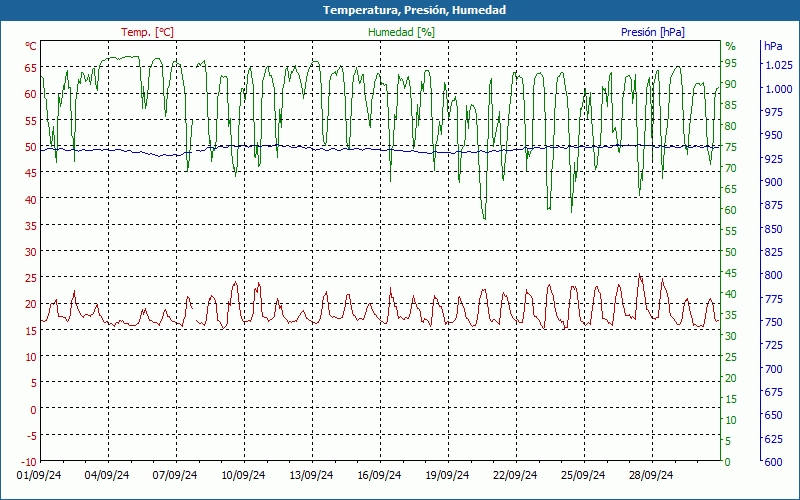The image size is (800, 500).
Task: Click the 800 value on pressure axis
Action: point(774,275)
